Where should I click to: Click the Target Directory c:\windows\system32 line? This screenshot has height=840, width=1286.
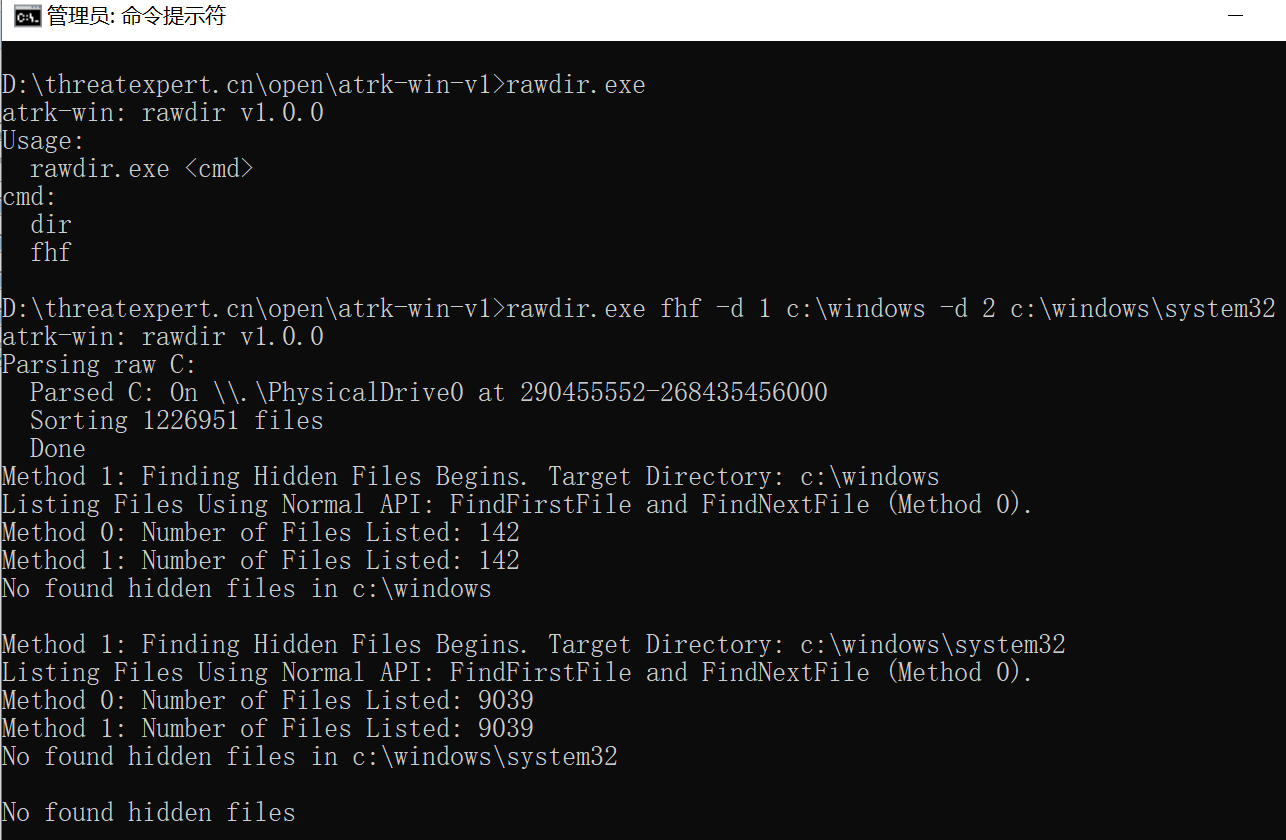coord(533,645)
